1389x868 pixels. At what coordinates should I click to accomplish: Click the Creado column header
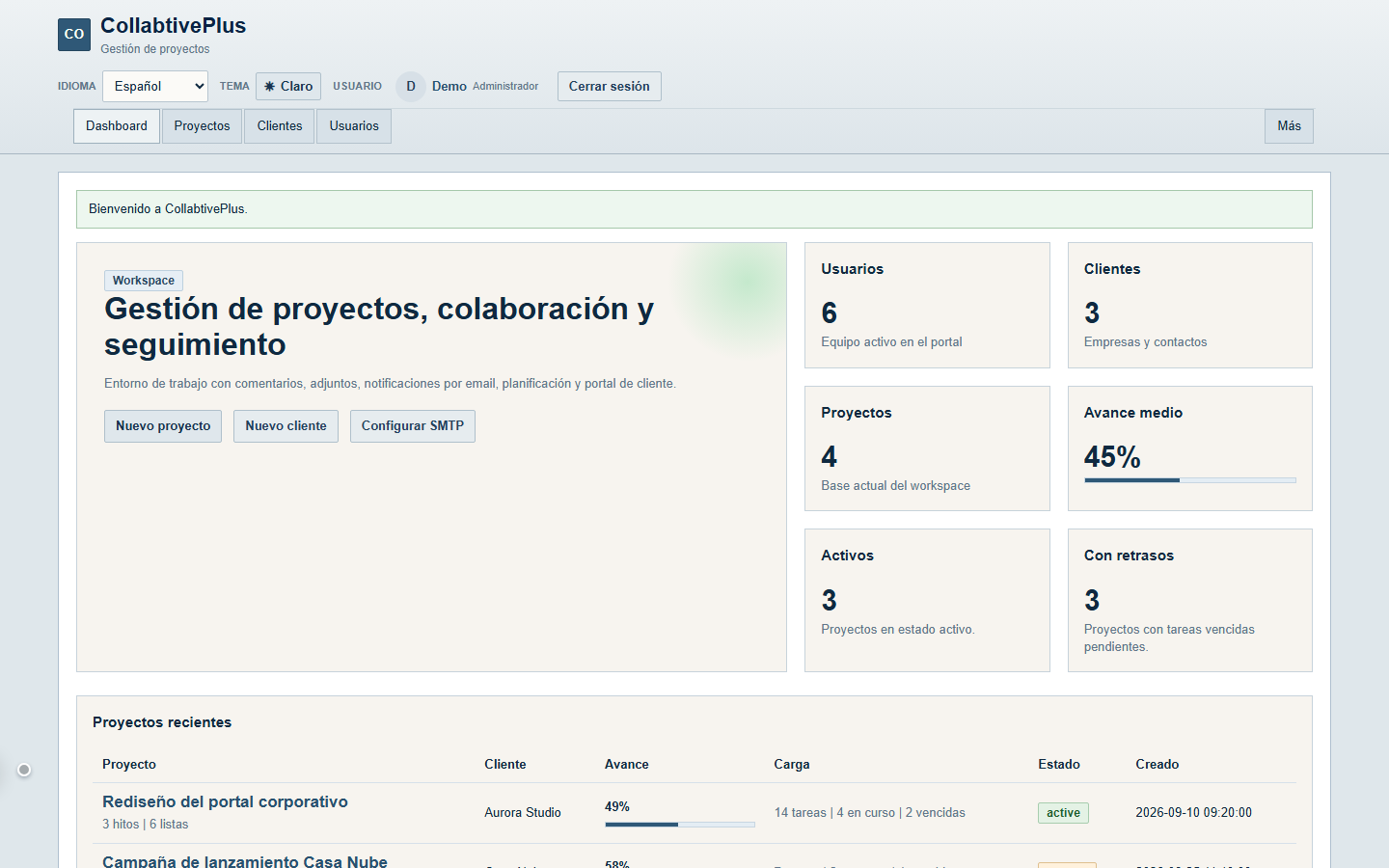click(1157, 764)
